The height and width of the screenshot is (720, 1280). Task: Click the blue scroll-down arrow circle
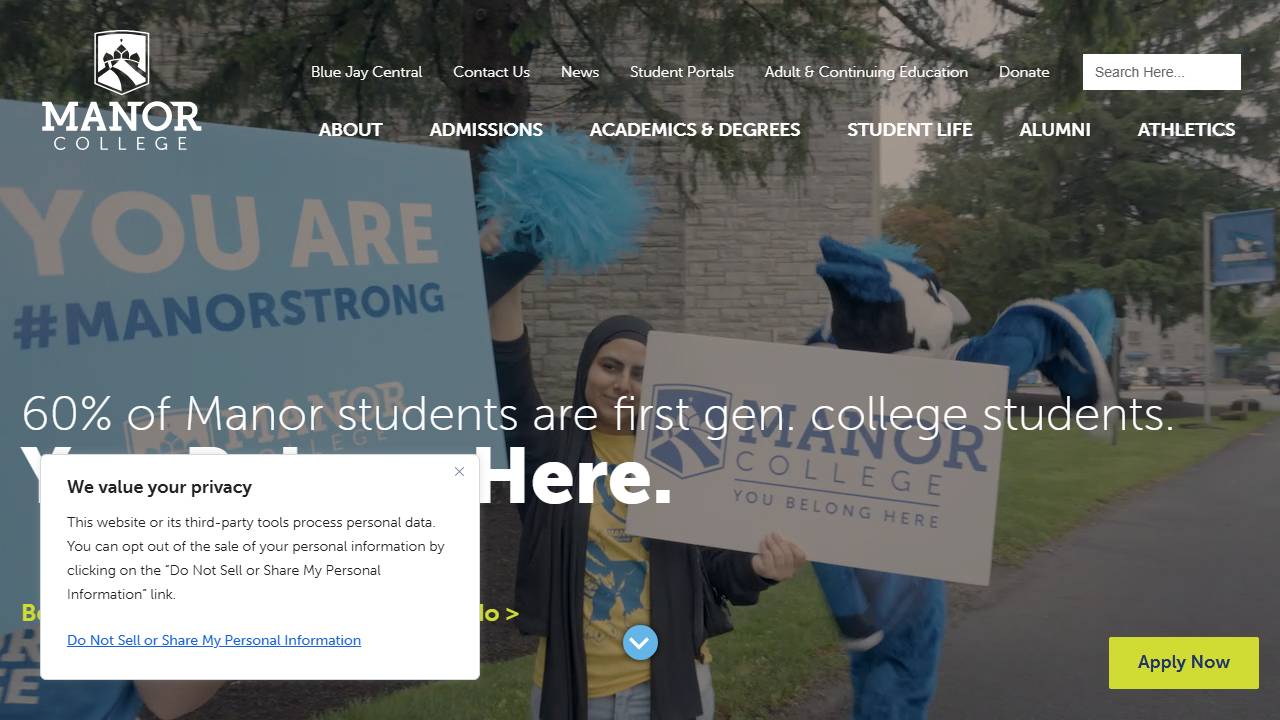(640, 642)
